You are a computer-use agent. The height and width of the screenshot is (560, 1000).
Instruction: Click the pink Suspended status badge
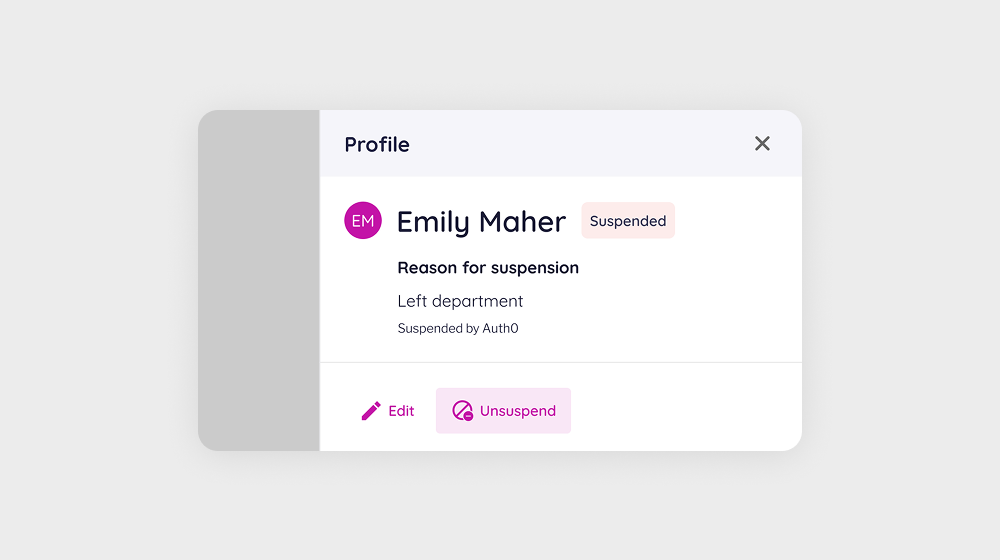pyautogui.click(x=628, y=221)
